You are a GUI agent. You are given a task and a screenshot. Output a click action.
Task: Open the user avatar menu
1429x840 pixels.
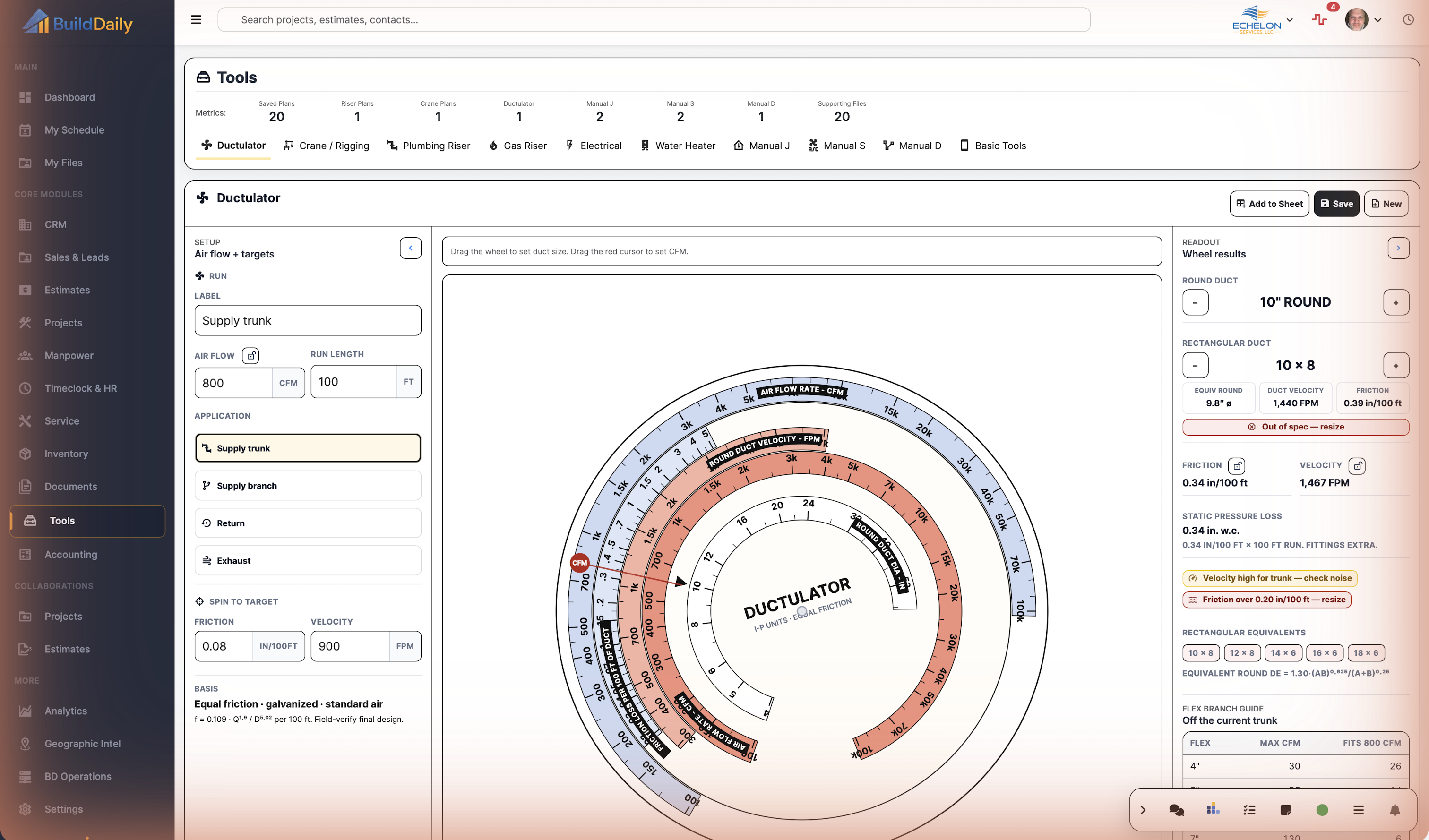tap(1363, 20)
